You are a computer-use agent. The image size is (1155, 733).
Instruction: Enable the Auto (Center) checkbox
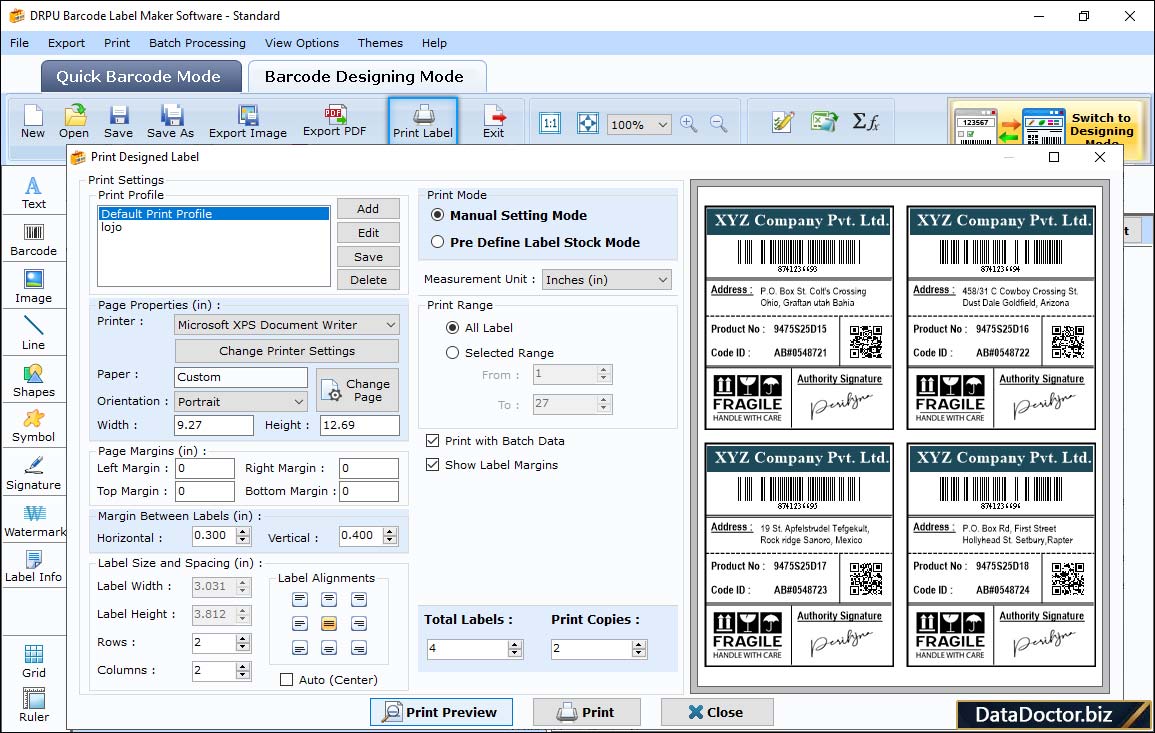click(x=287, y=679)
